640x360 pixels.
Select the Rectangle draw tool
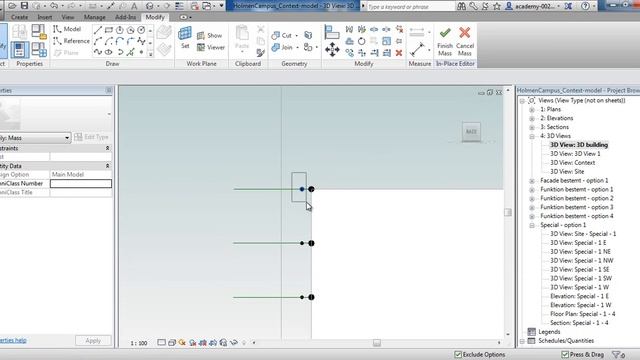tap(109, 30)
